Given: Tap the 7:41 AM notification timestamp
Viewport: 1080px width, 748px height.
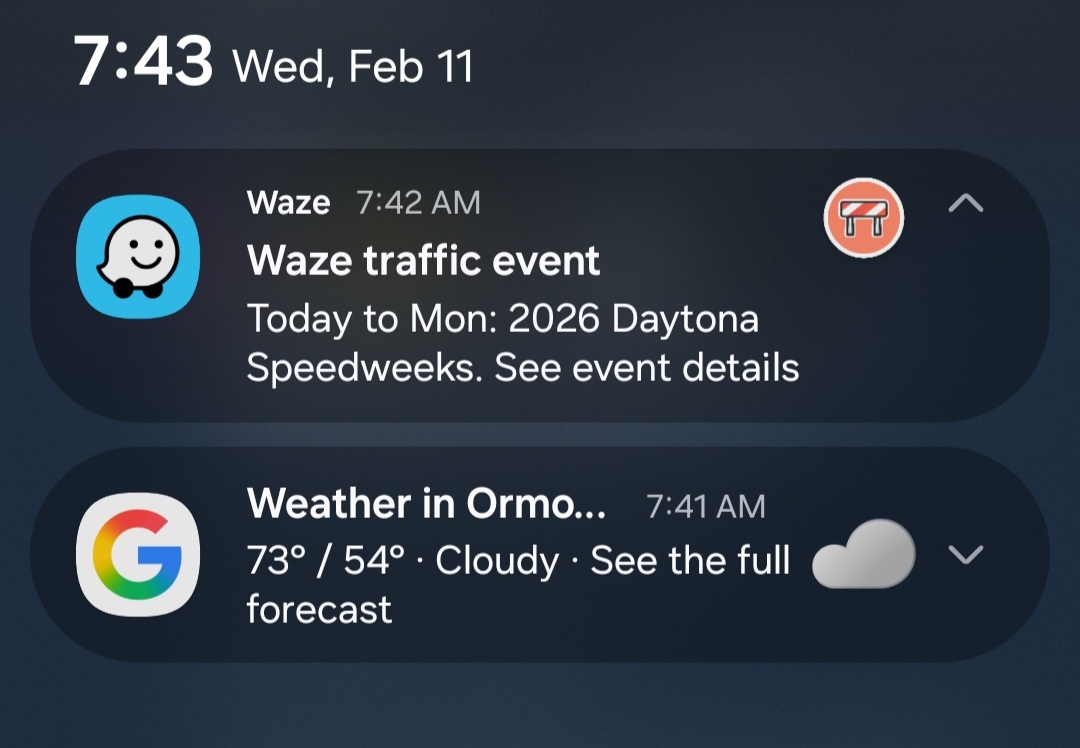Looking at the screenshot, I should [x=705, y=507].
